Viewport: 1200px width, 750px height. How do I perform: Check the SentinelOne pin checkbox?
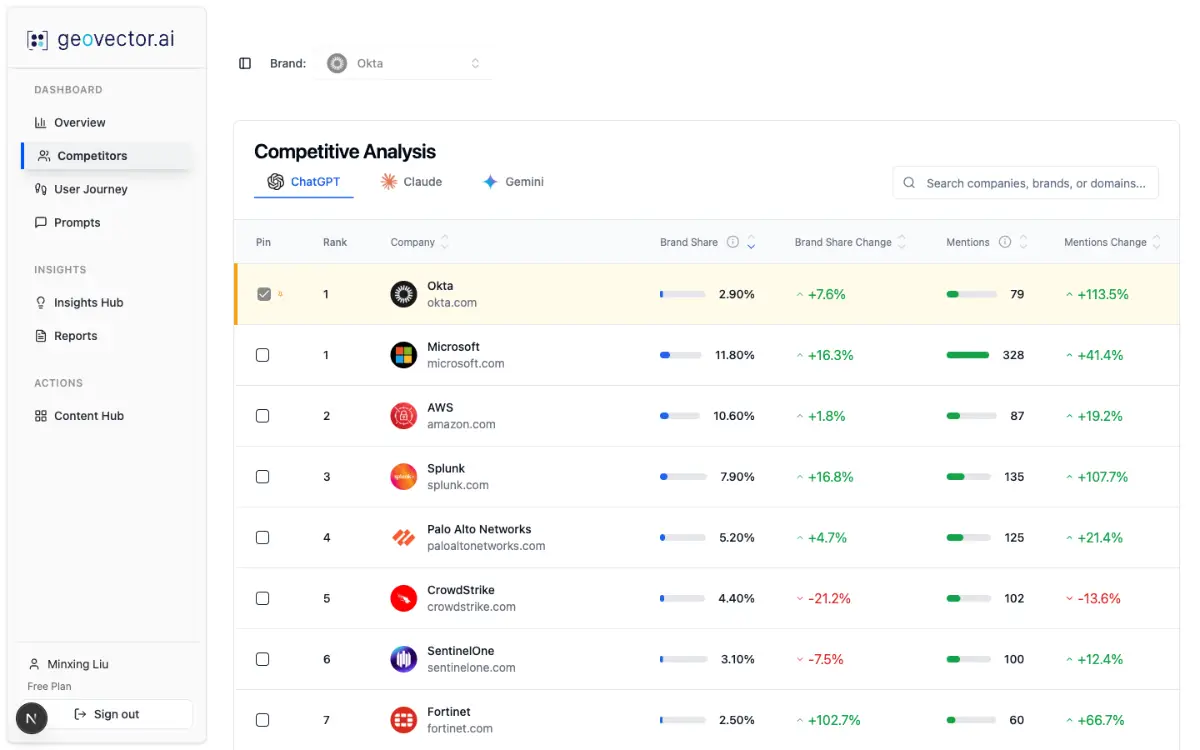[263, 659]
